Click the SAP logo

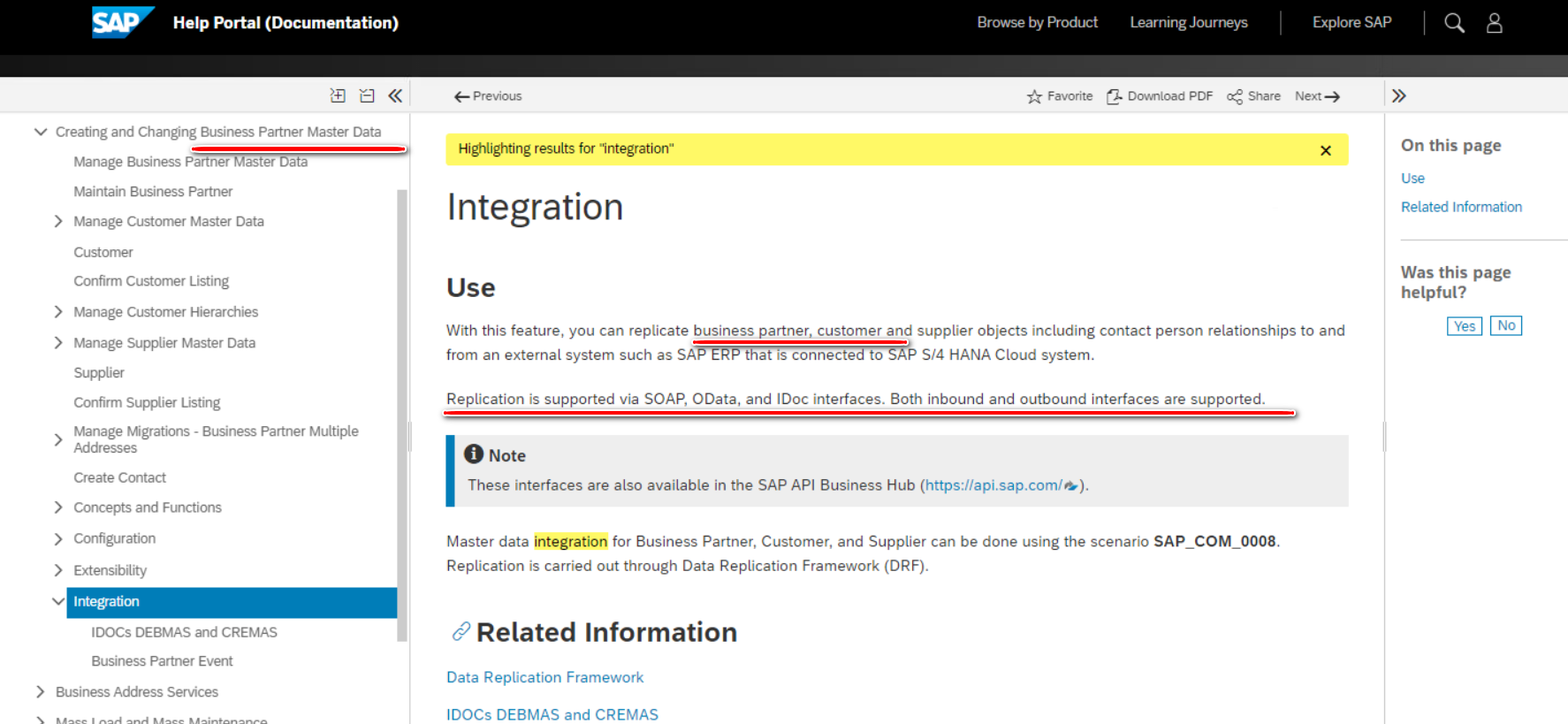click(123, 22)
